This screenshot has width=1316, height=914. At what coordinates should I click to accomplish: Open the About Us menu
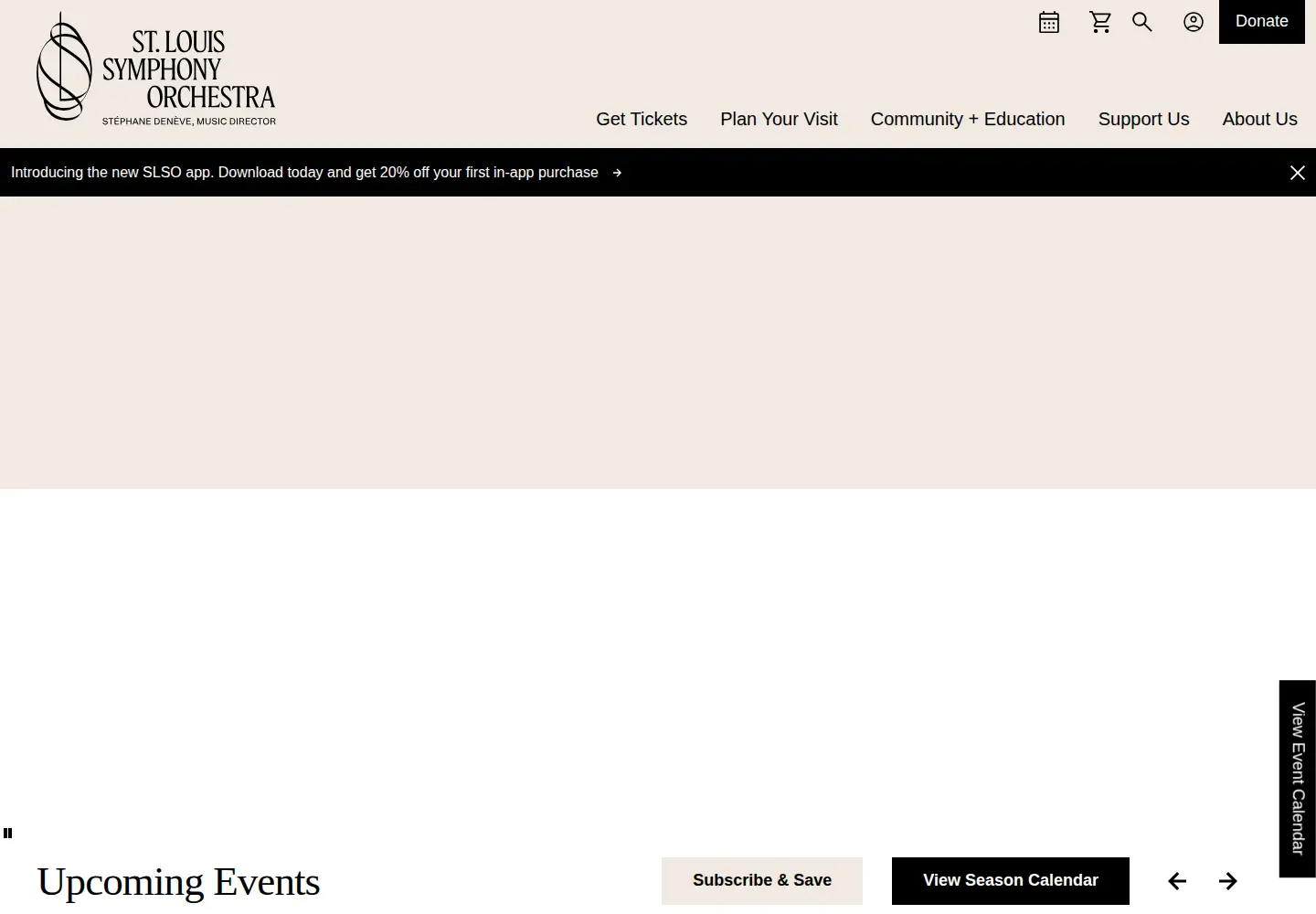[1260, 119]
